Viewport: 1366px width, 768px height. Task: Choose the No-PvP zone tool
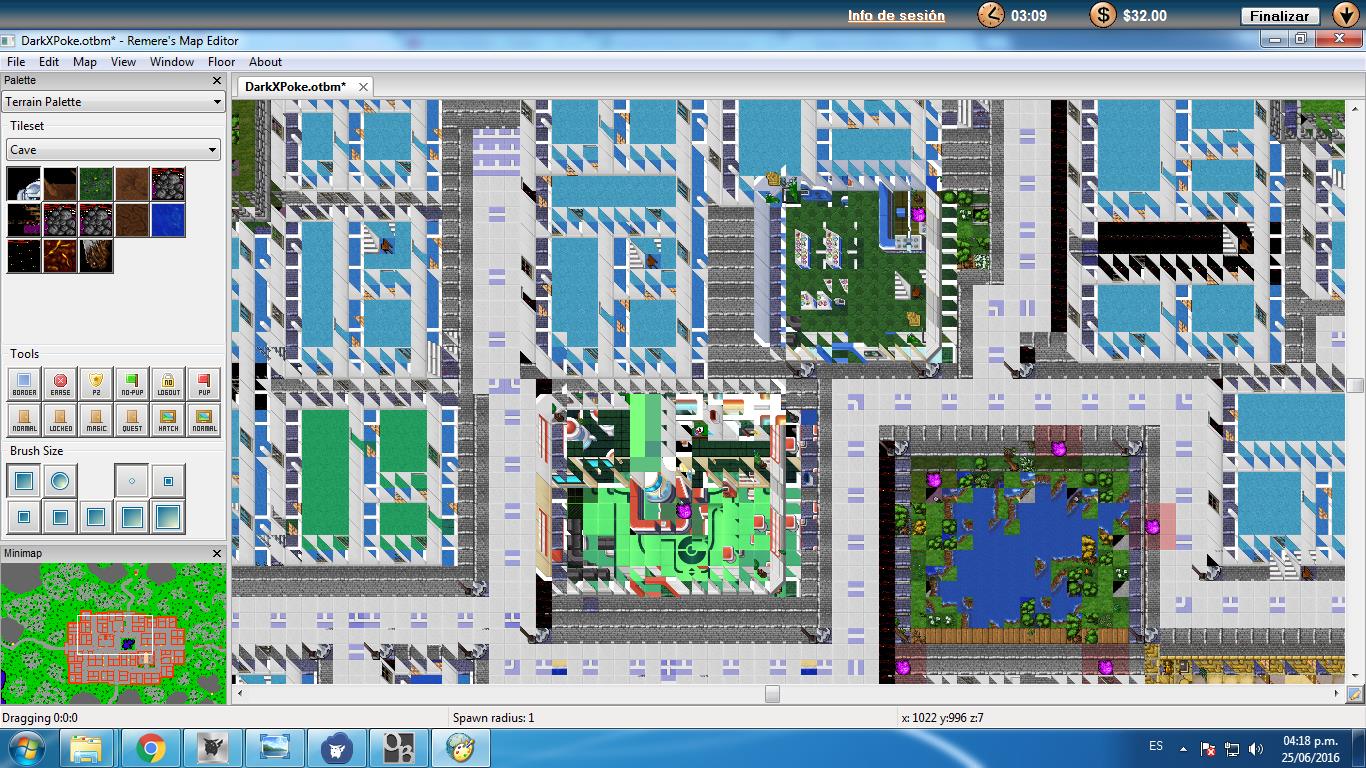click(132, 384)
